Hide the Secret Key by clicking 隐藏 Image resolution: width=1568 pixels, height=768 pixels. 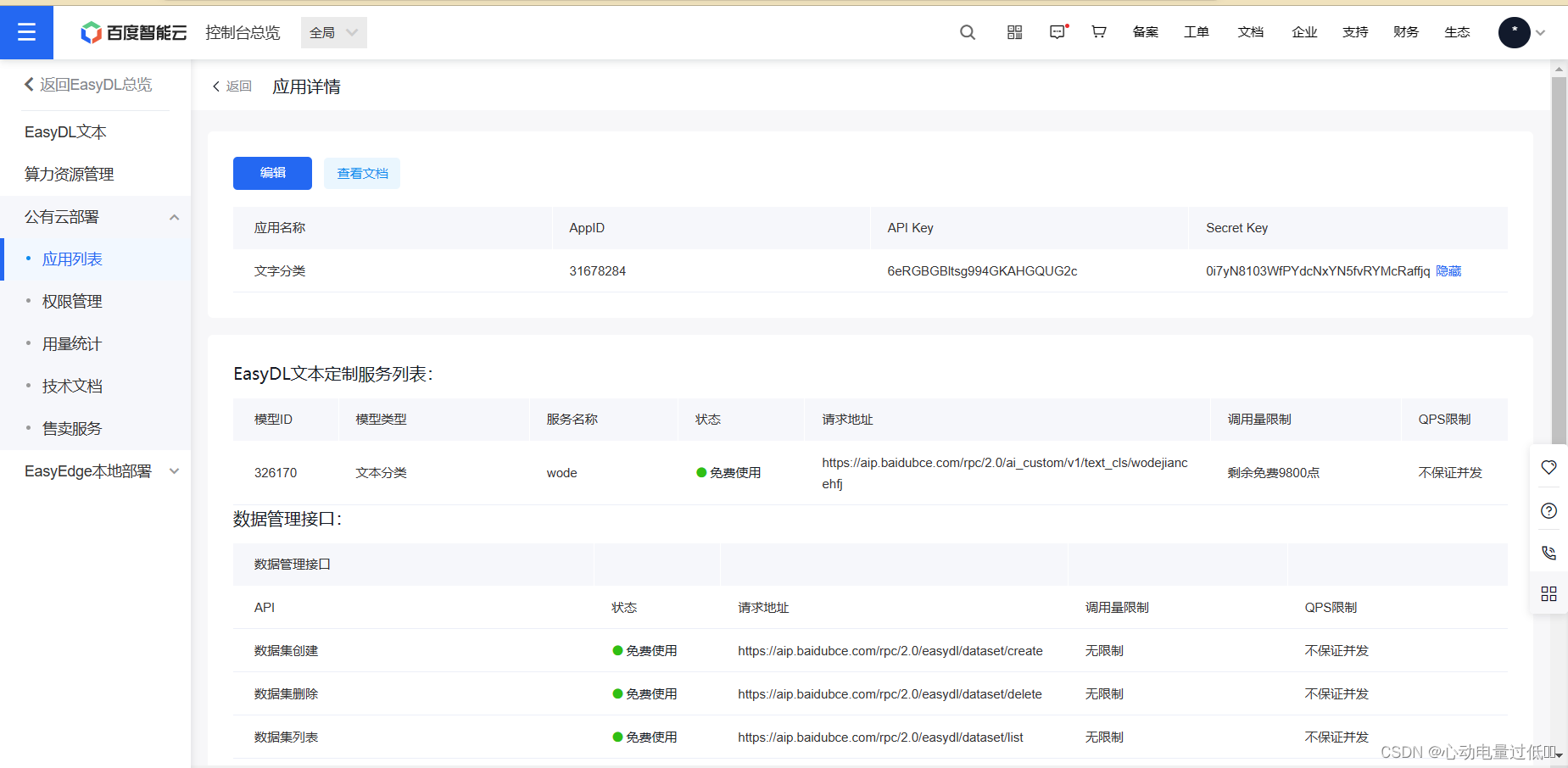[1448, 270]
